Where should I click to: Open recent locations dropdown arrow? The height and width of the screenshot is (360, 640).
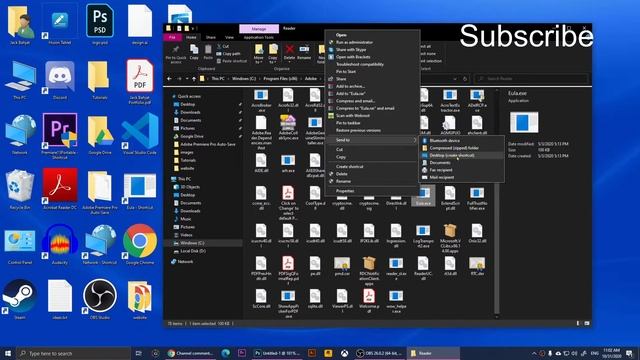click(x=187, y=78)
